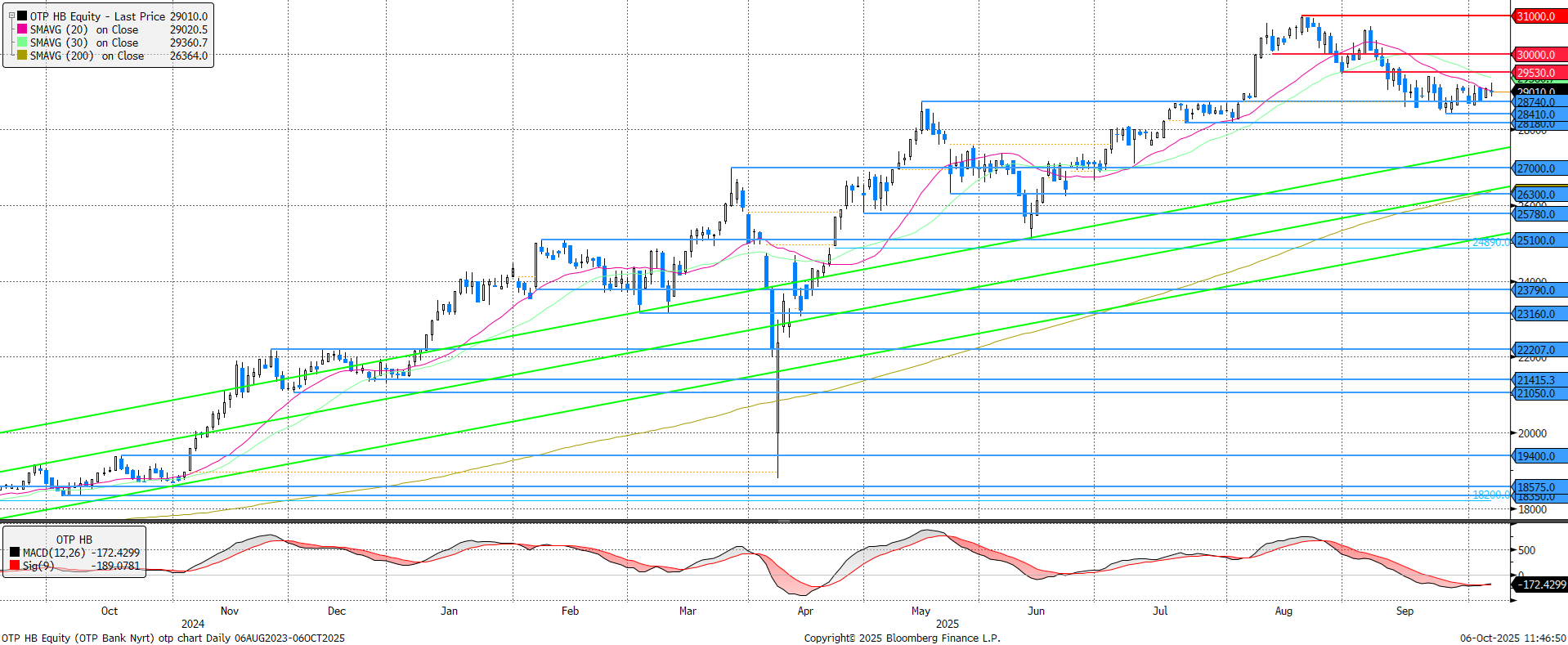1568x645 pixels.
Task: Click the blue 19400.0 price level tag
Action: click(1536, 456)
